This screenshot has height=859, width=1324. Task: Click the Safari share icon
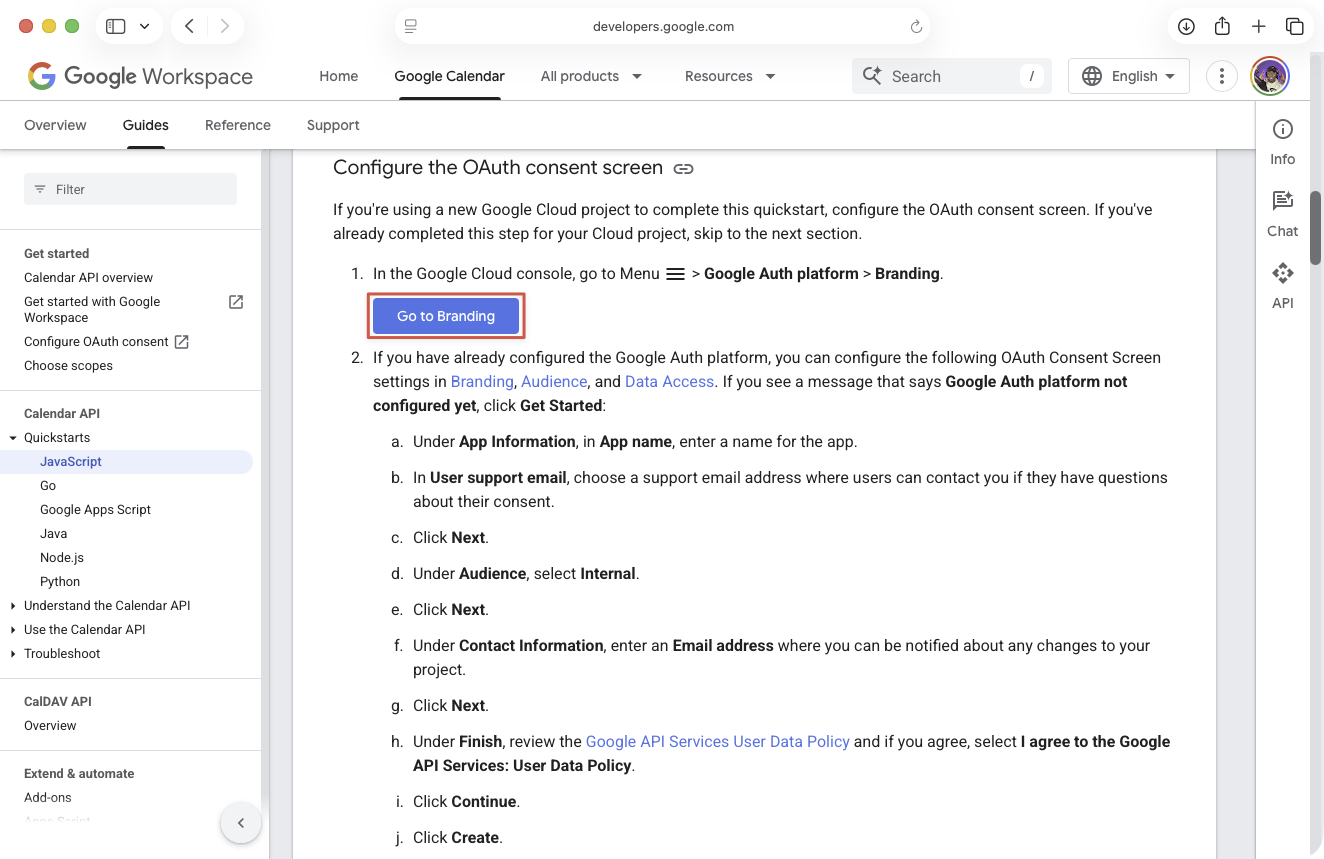click(x=1222, y=27)
